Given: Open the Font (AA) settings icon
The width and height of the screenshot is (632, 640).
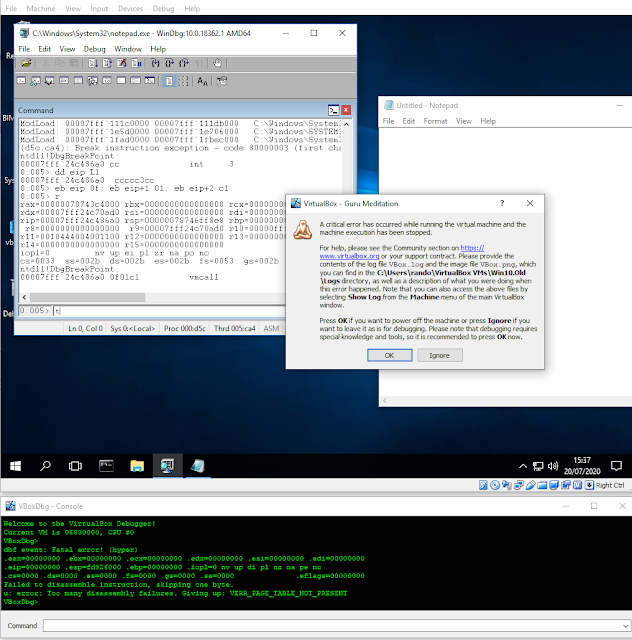Looking at the screenshot, I should 202,81.
